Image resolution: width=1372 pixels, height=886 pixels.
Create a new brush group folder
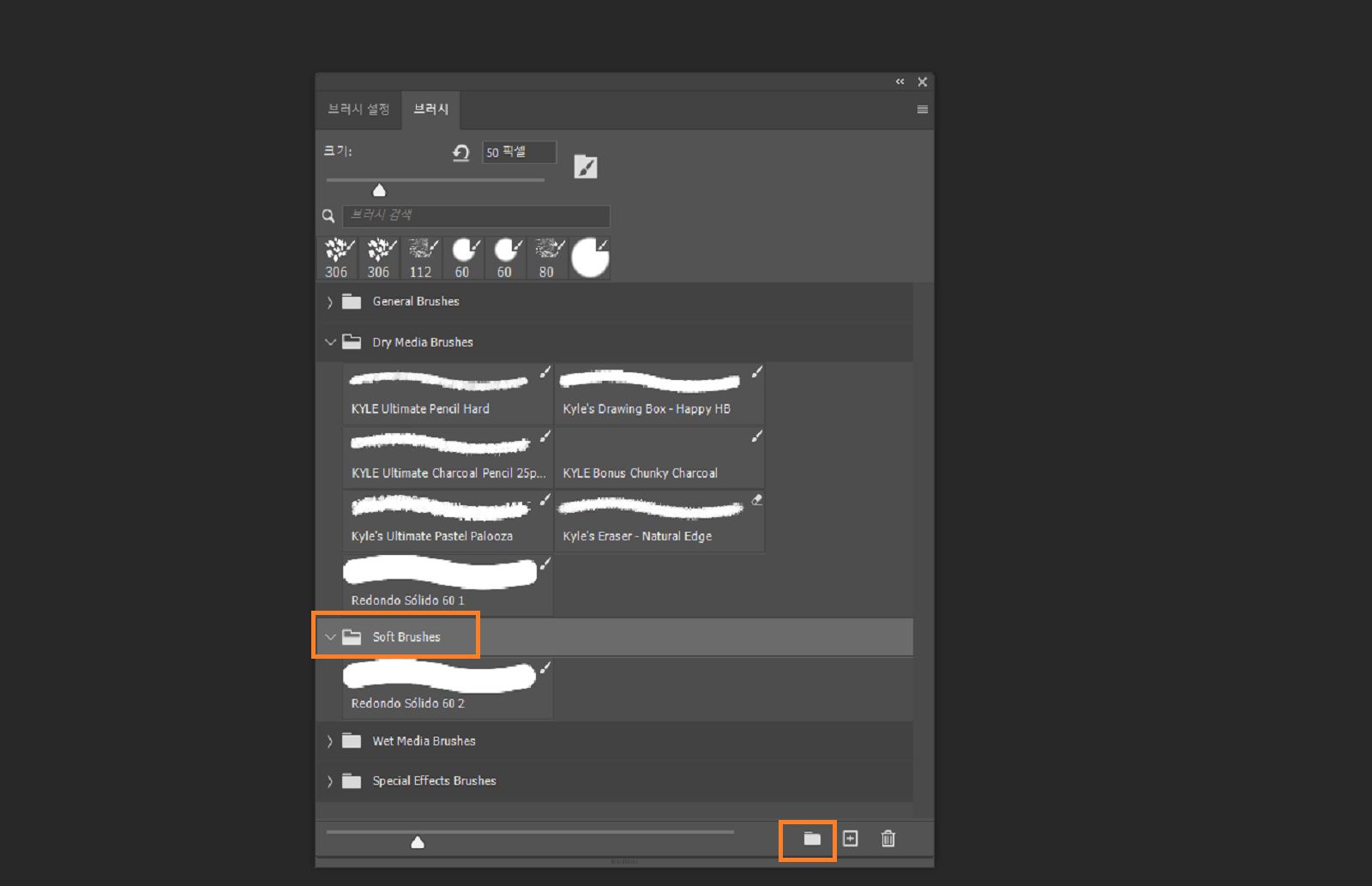(x=812, y=839)
